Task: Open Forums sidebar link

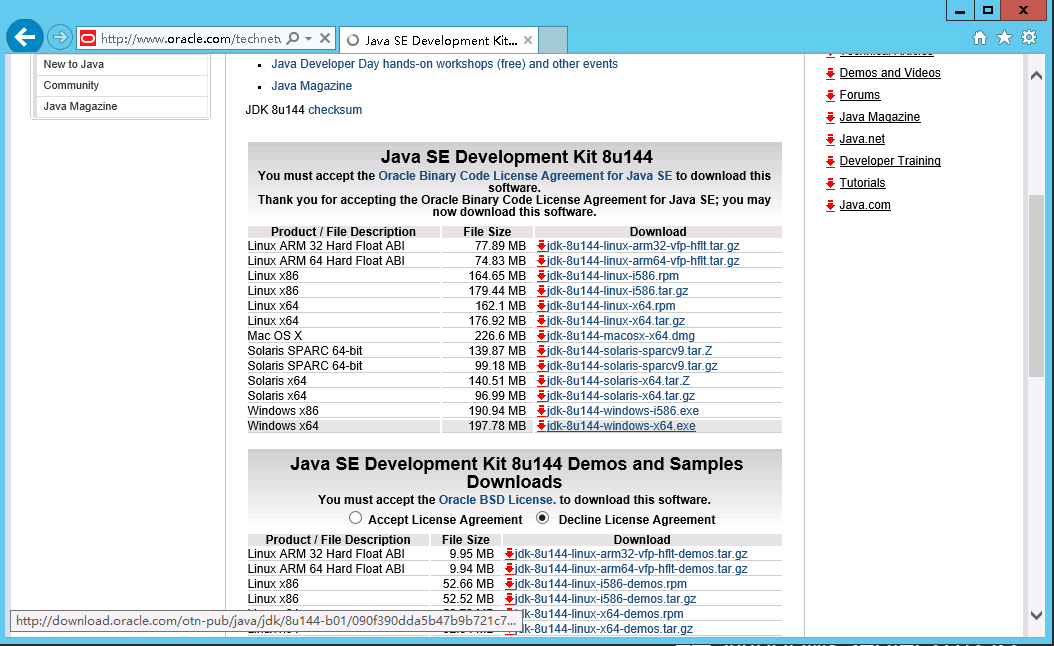Action: [x=860, y=95]
